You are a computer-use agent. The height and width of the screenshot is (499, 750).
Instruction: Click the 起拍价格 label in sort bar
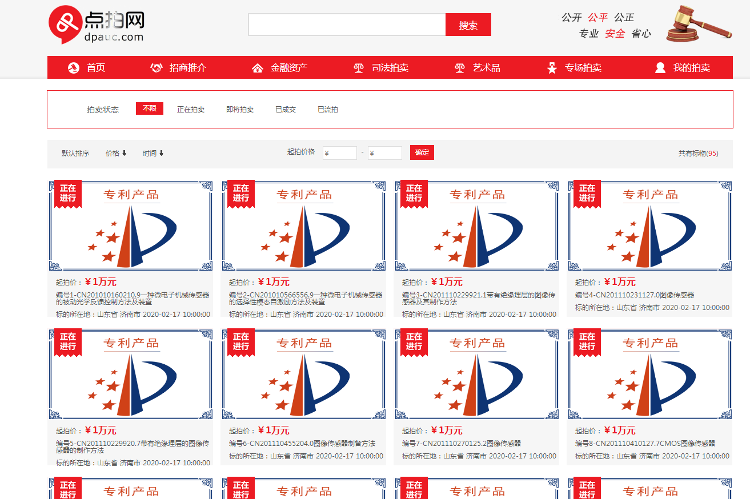pos(301,152)
